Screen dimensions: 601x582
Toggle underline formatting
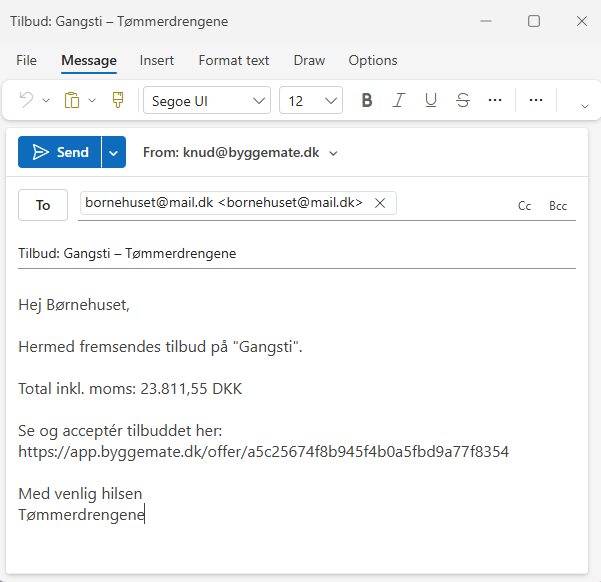[x=431, y=100]
